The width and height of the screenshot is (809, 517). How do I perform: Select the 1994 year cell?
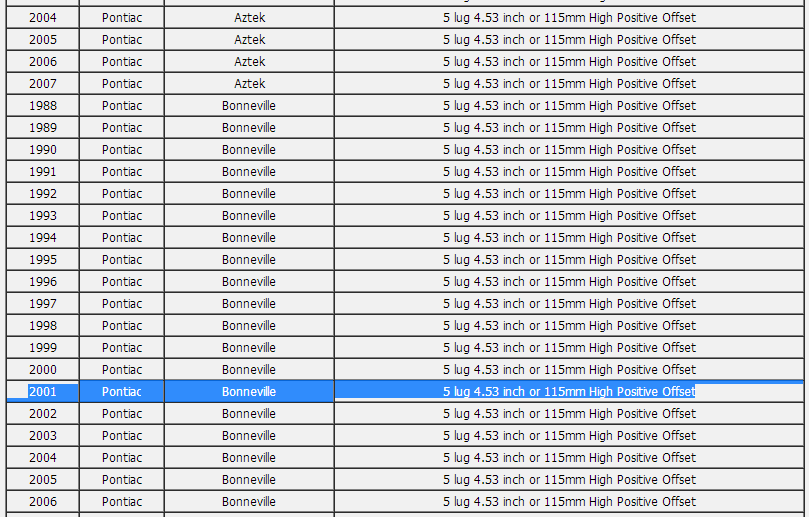click(43, 238)
